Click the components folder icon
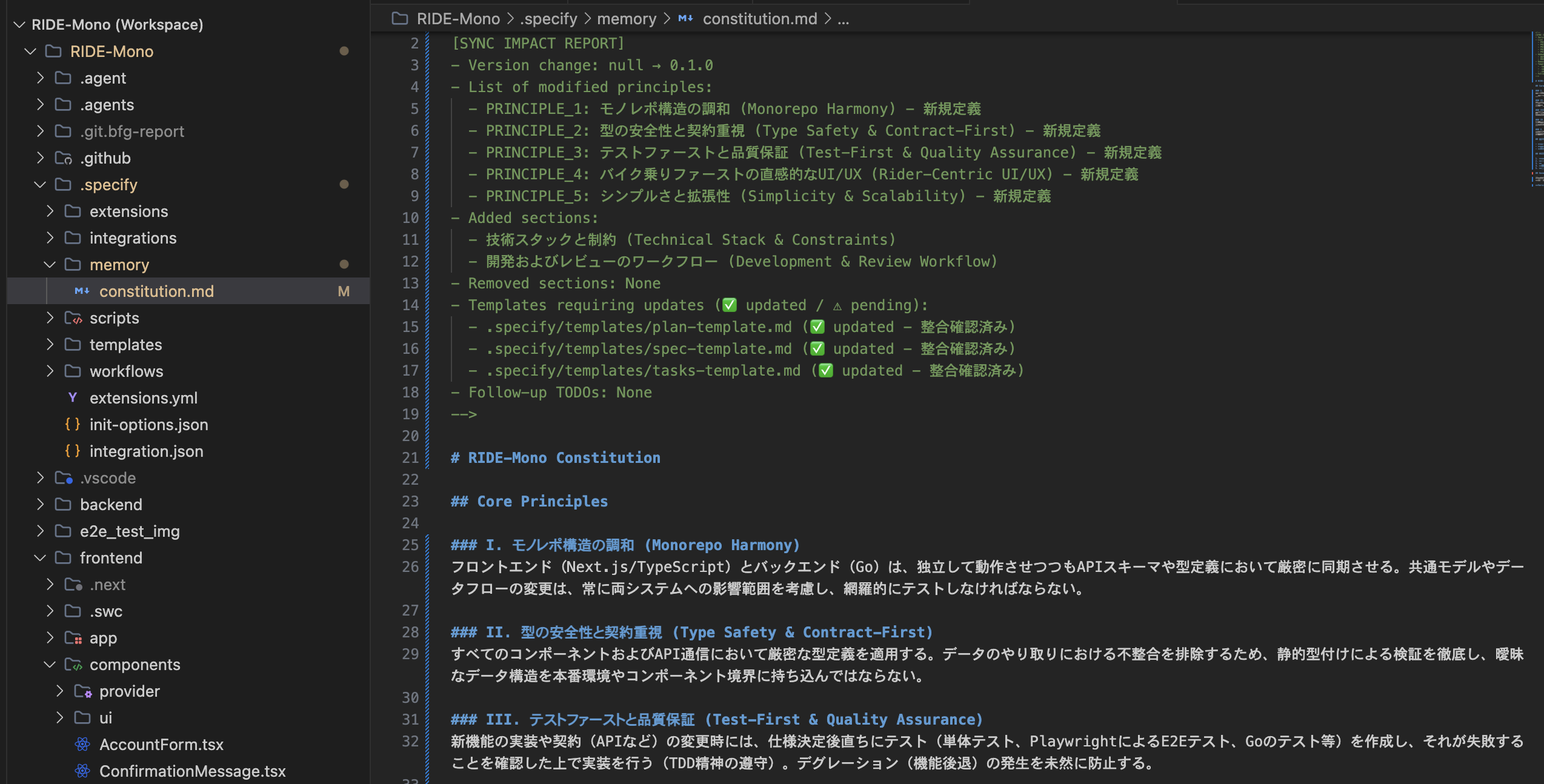The image size is (1544, 784). 73,664
